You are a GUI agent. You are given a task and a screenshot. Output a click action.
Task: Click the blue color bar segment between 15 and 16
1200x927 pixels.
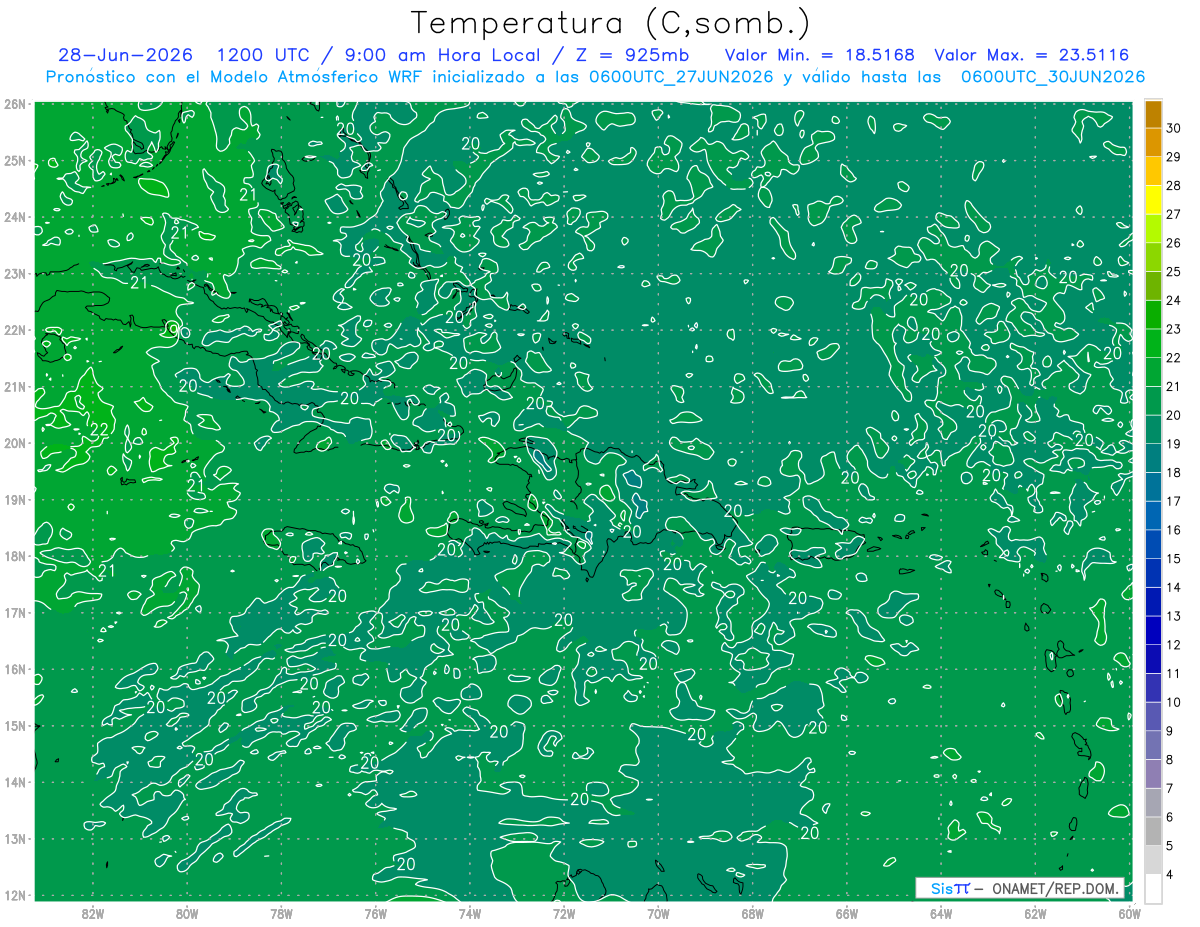[x=1153, y=544]
